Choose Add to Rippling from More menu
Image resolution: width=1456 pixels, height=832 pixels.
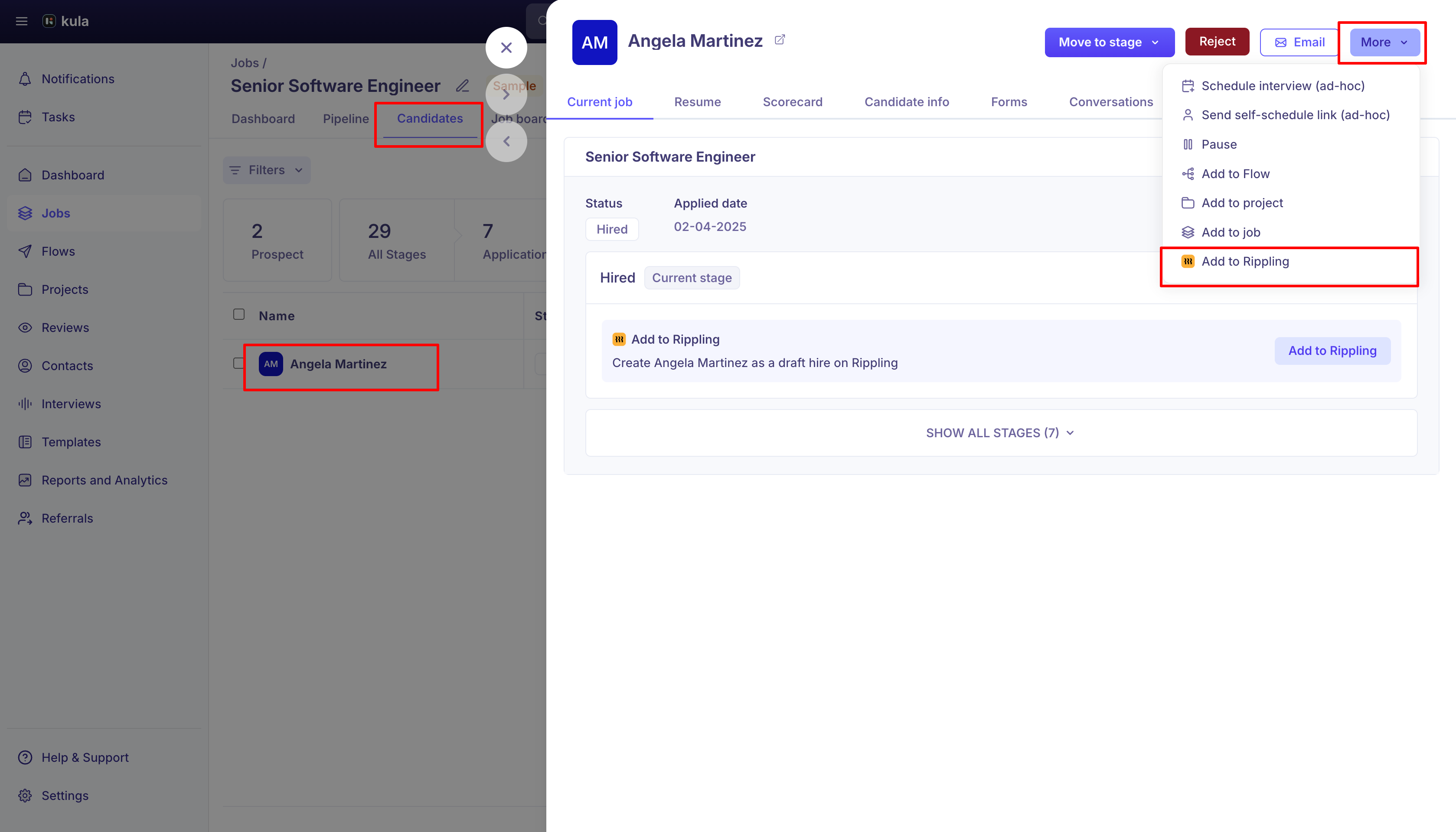[1245, 262]
